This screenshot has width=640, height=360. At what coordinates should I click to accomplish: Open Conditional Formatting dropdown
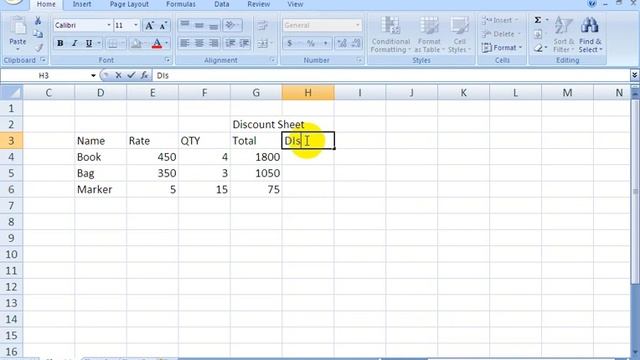click(391, 35)
